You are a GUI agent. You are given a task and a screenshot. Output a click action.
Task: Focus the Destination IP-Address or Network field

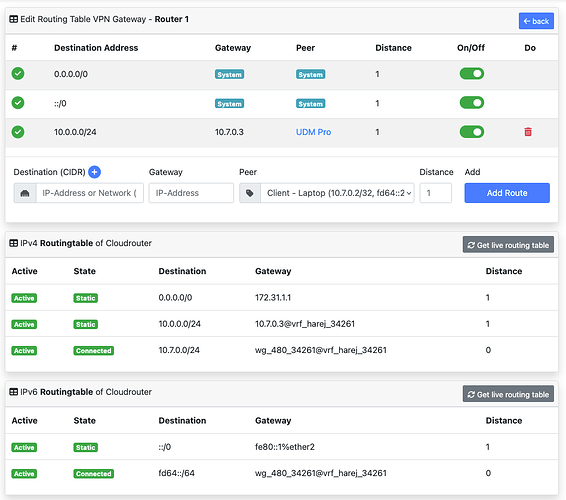90,193
